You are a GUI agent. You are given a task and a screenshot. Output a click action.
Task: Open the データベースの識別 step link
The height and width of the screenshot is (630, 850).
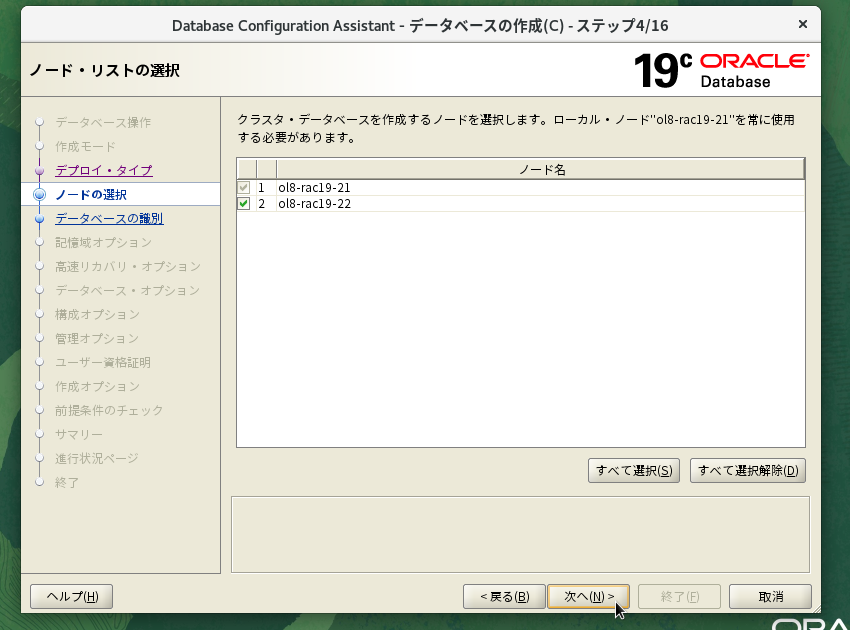coord(109,218)
